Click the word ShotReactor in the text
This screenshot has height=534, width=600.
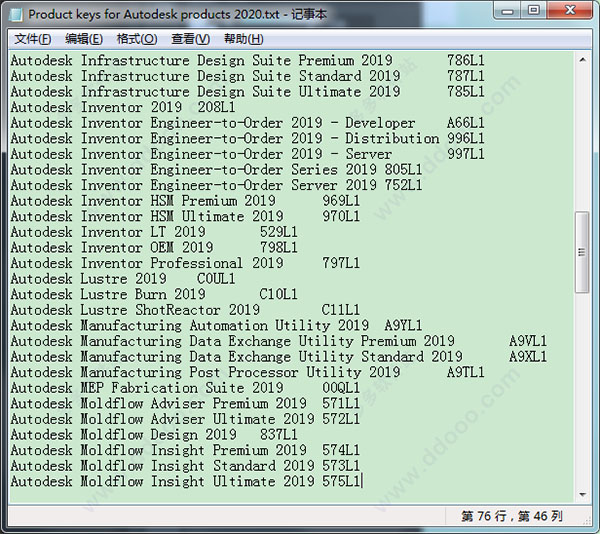click(178, 310)
